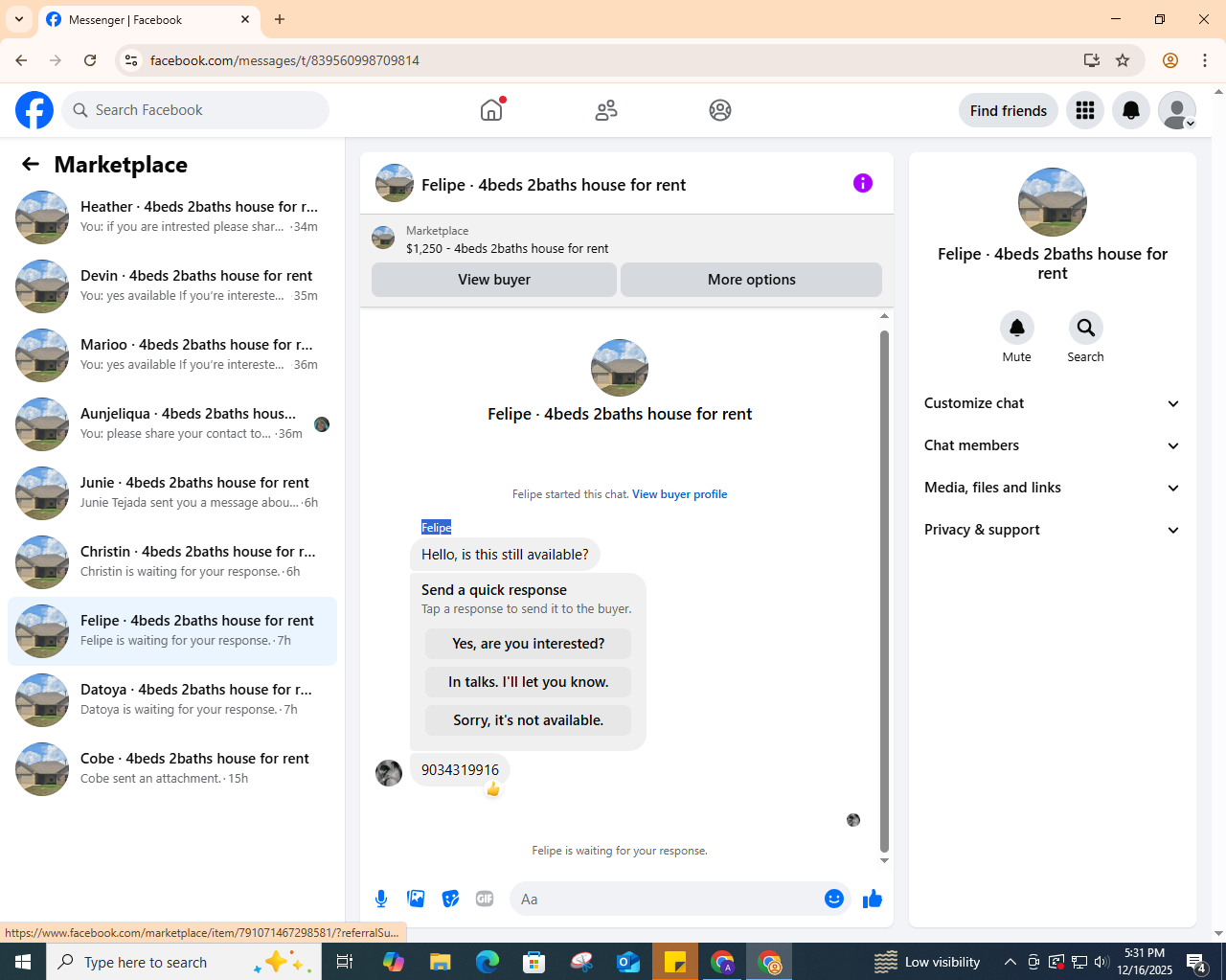Open Task View on taskbar
1226x980 pixels.
345,962
